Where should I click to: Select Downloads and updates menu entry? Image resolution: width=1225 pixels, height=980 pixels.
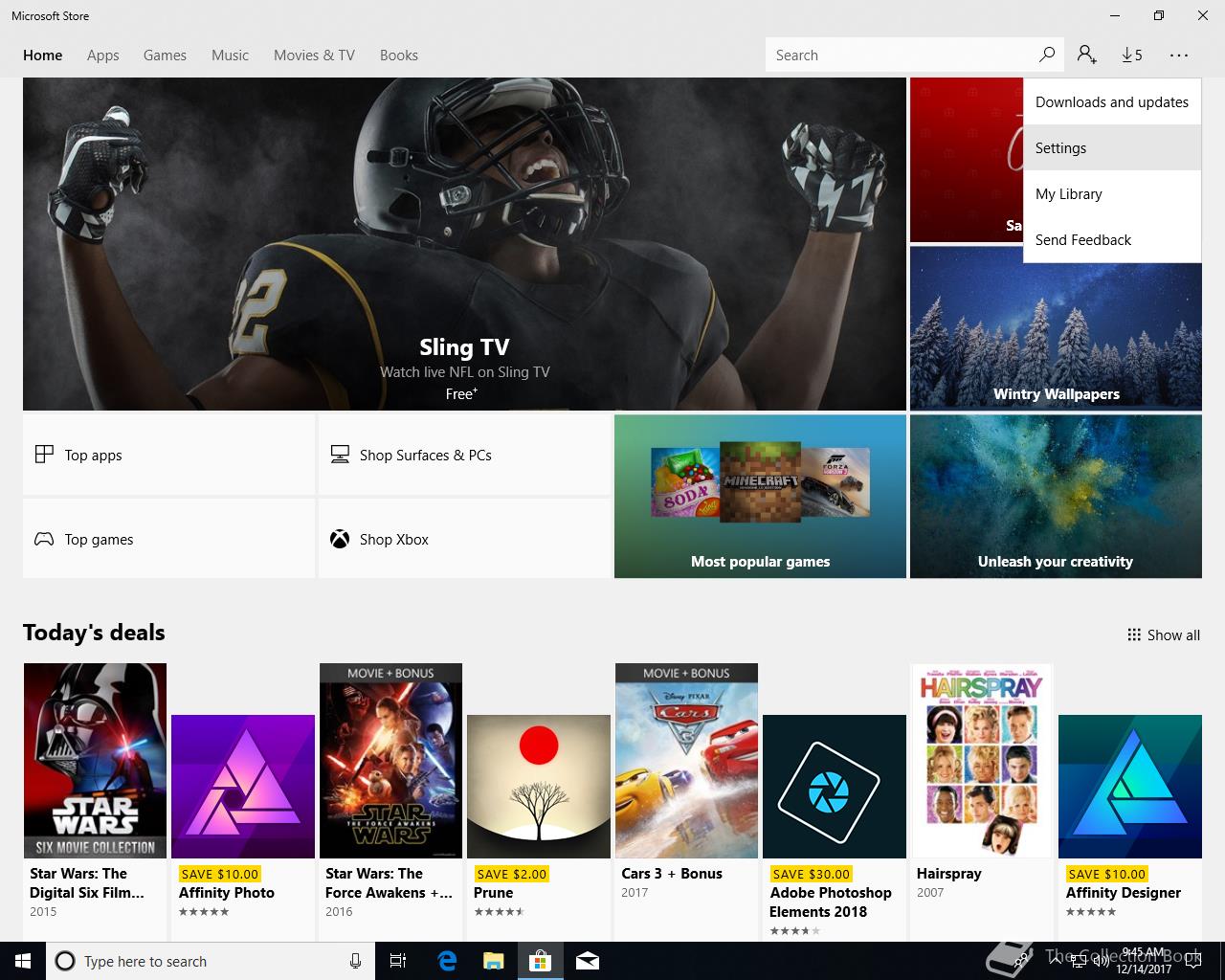coord(1112,101)
